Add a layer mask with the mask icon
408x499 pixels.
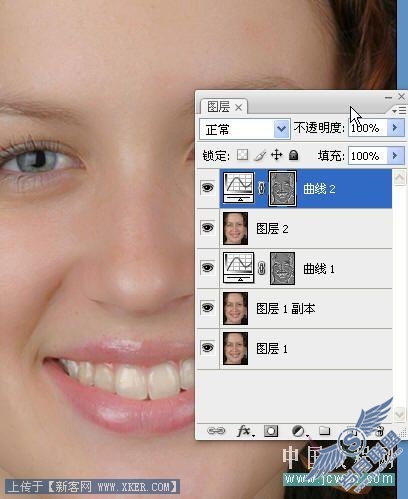pos(271,431)
